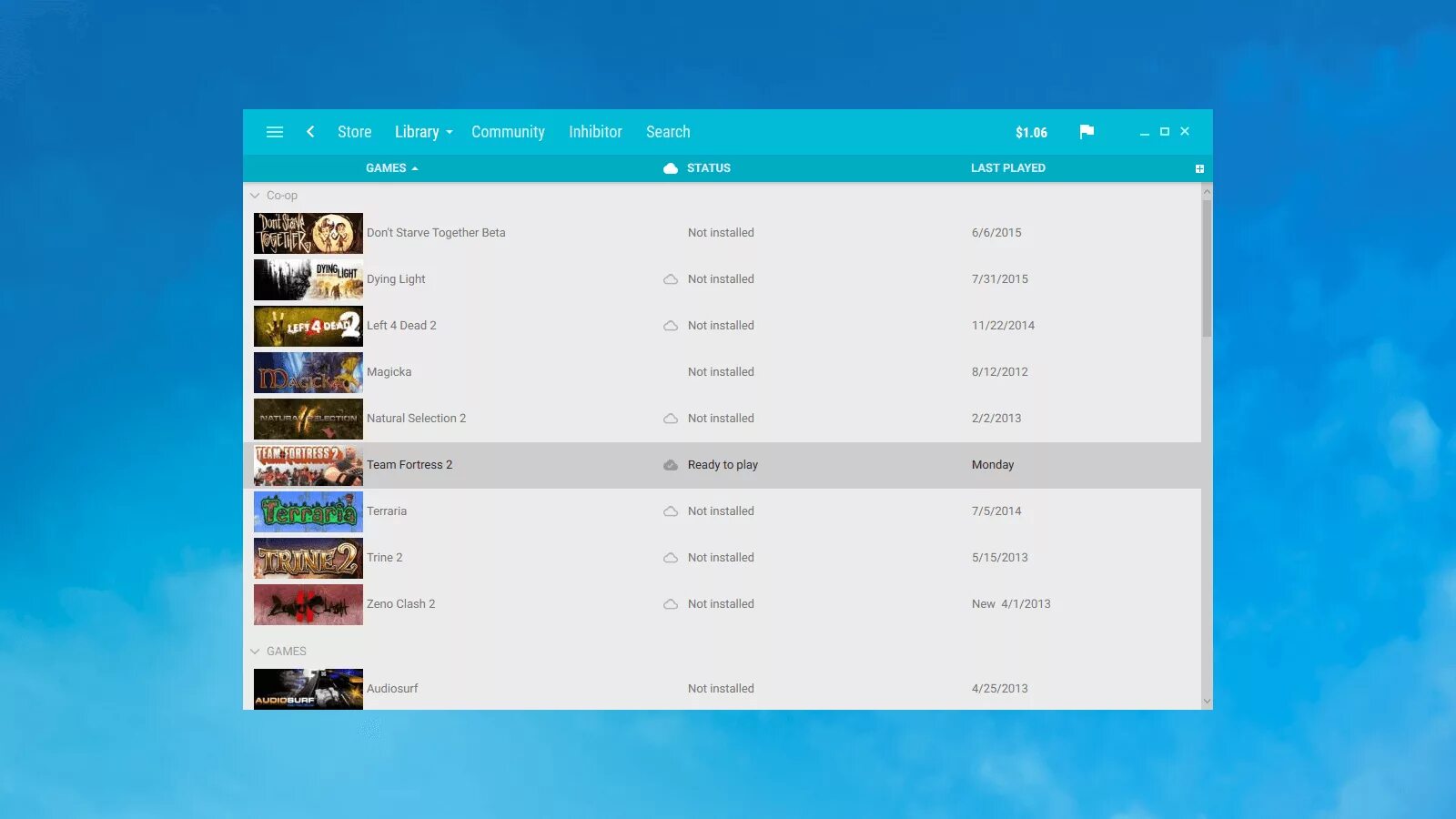The image size is (1456, 819).
Task: Open the Search tab
Action: (668, 132)
